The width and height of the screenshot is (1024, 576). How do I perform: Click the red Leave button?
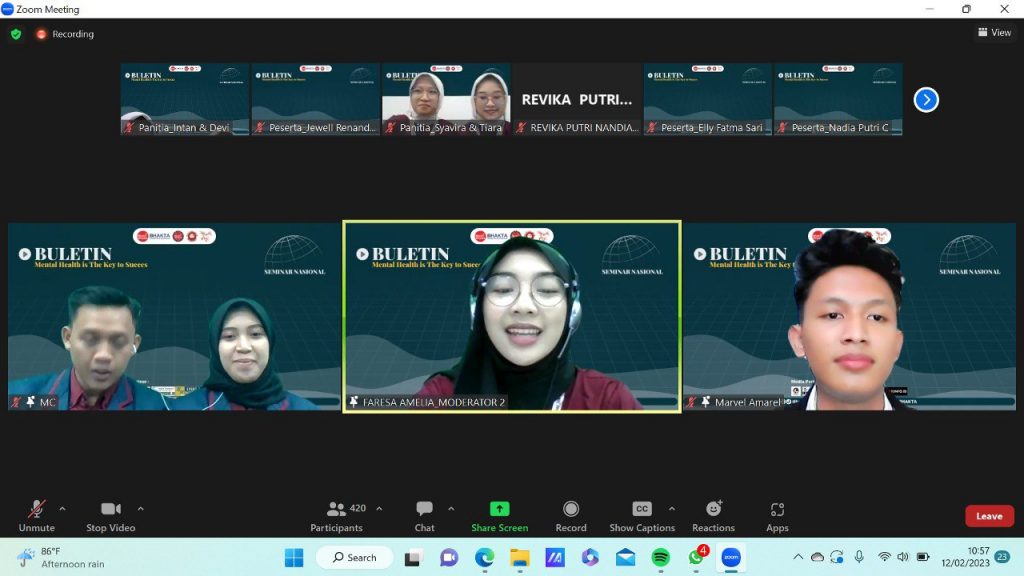[x=989, y=516]
